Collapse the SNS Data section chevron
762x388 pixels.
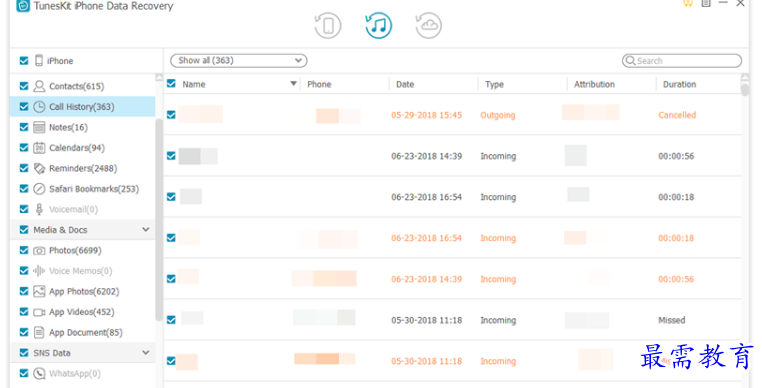click(146, 353)
